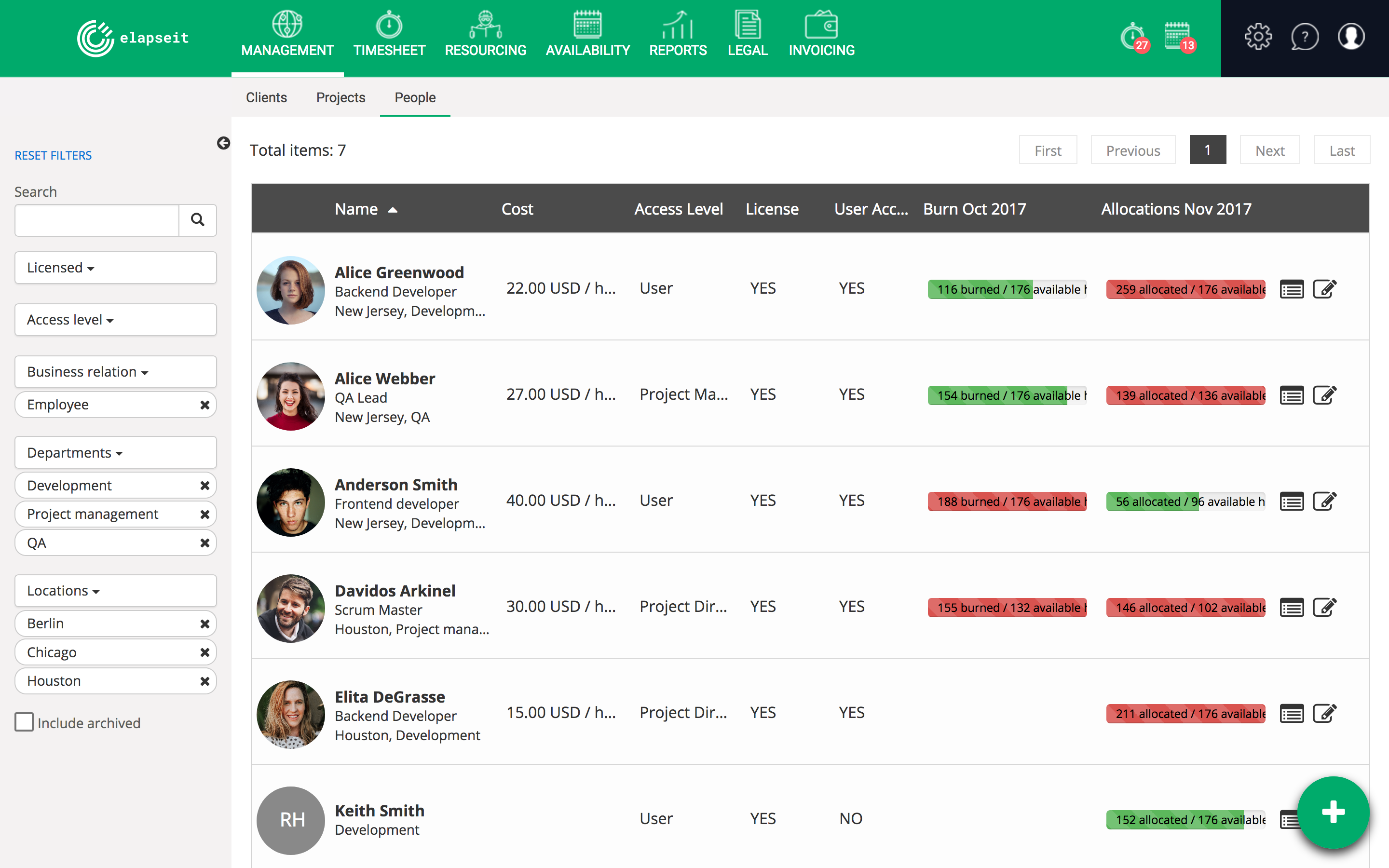Remove the Employee filter tag
The width and height of the screenshot is (1389, 868).
204,405
